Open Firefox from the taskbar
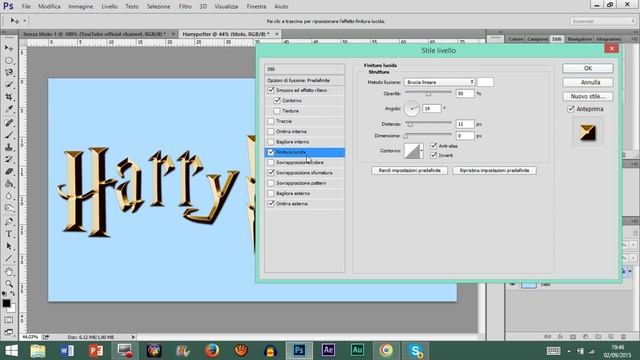Viewport: 640px width, 360px height. click(x=212, y=350)
